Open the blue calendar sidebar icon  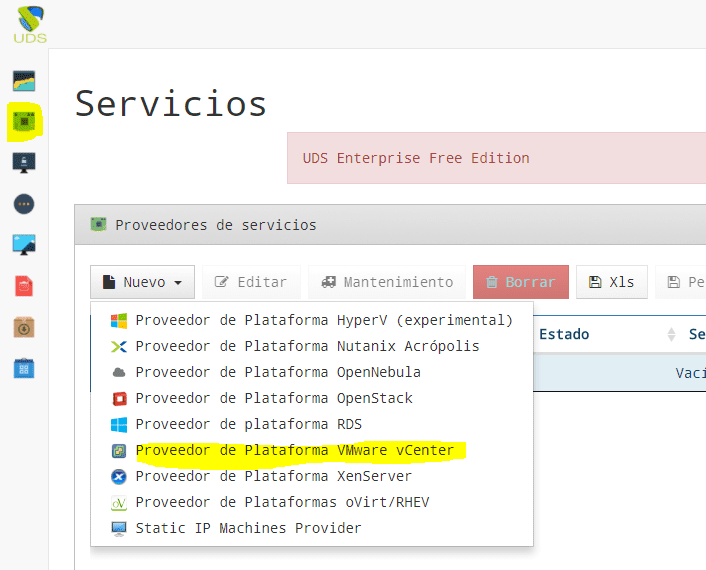24,368
